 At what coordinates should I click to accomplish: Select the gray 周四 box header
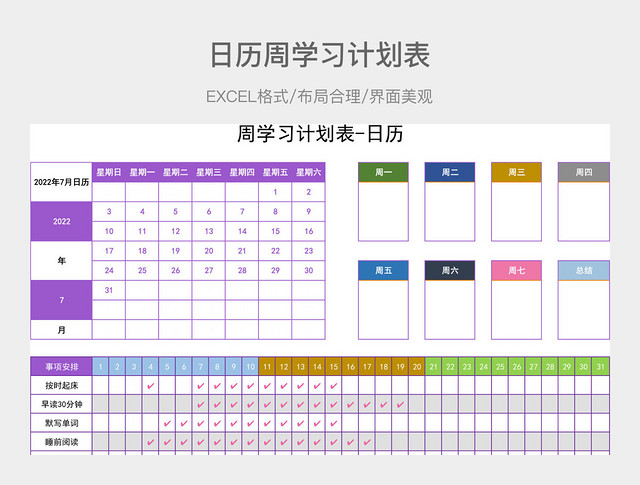coord(584,172)
